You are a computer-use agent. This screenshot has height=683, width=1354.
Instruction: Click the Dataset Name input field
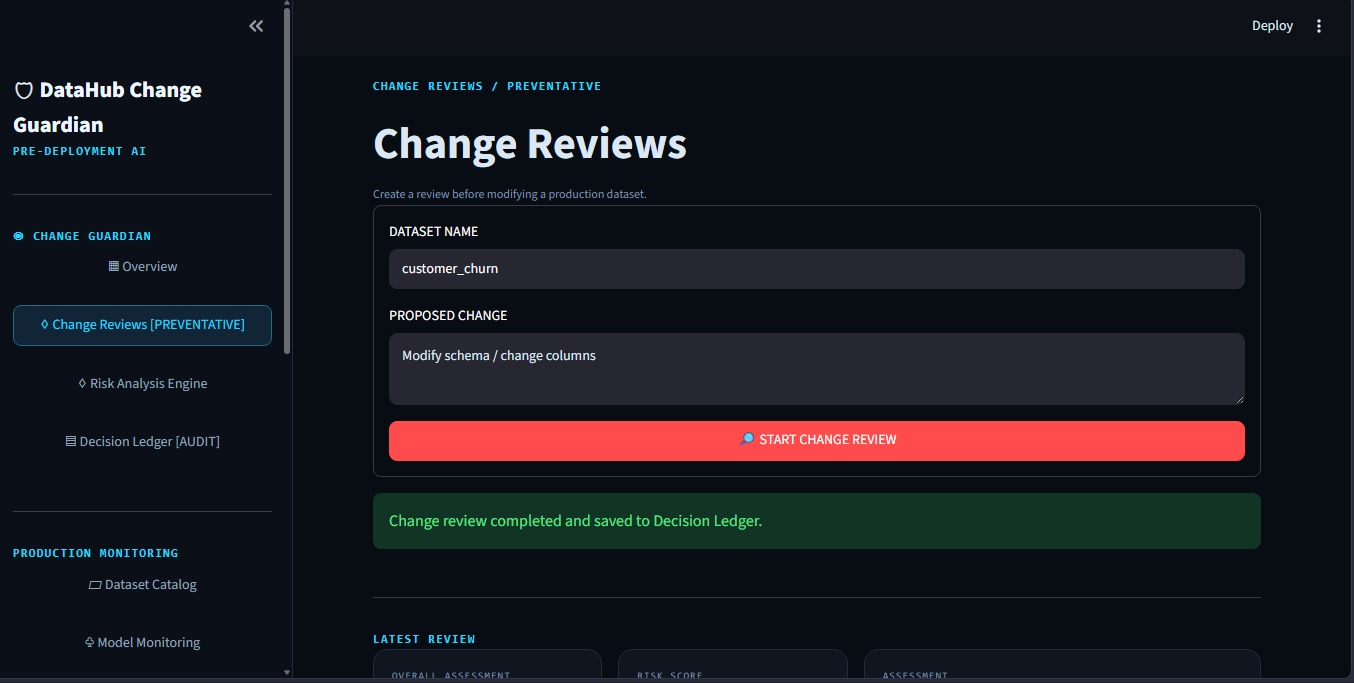point(817,269)
